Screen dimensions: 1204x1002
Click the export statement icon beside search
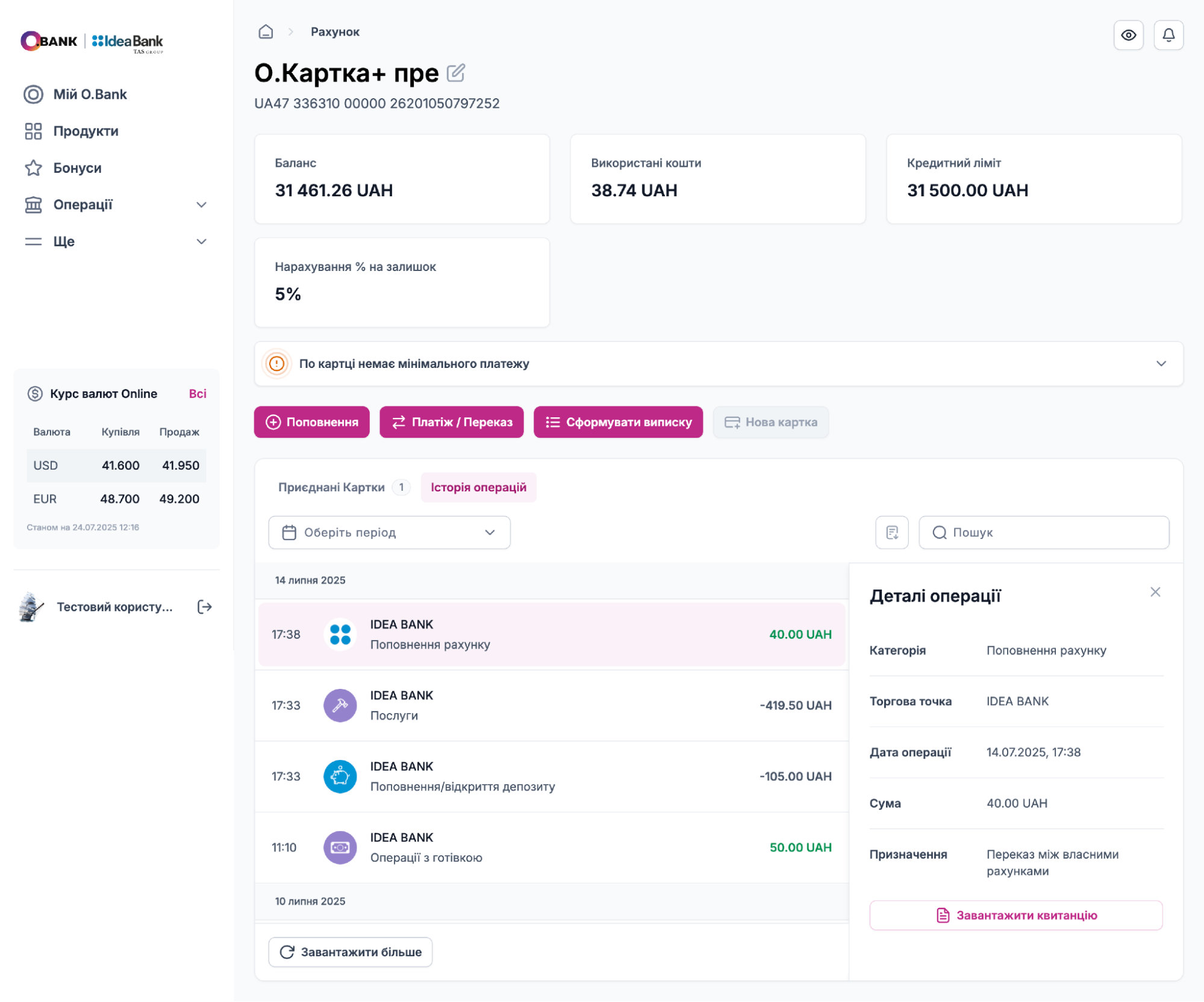891,532
